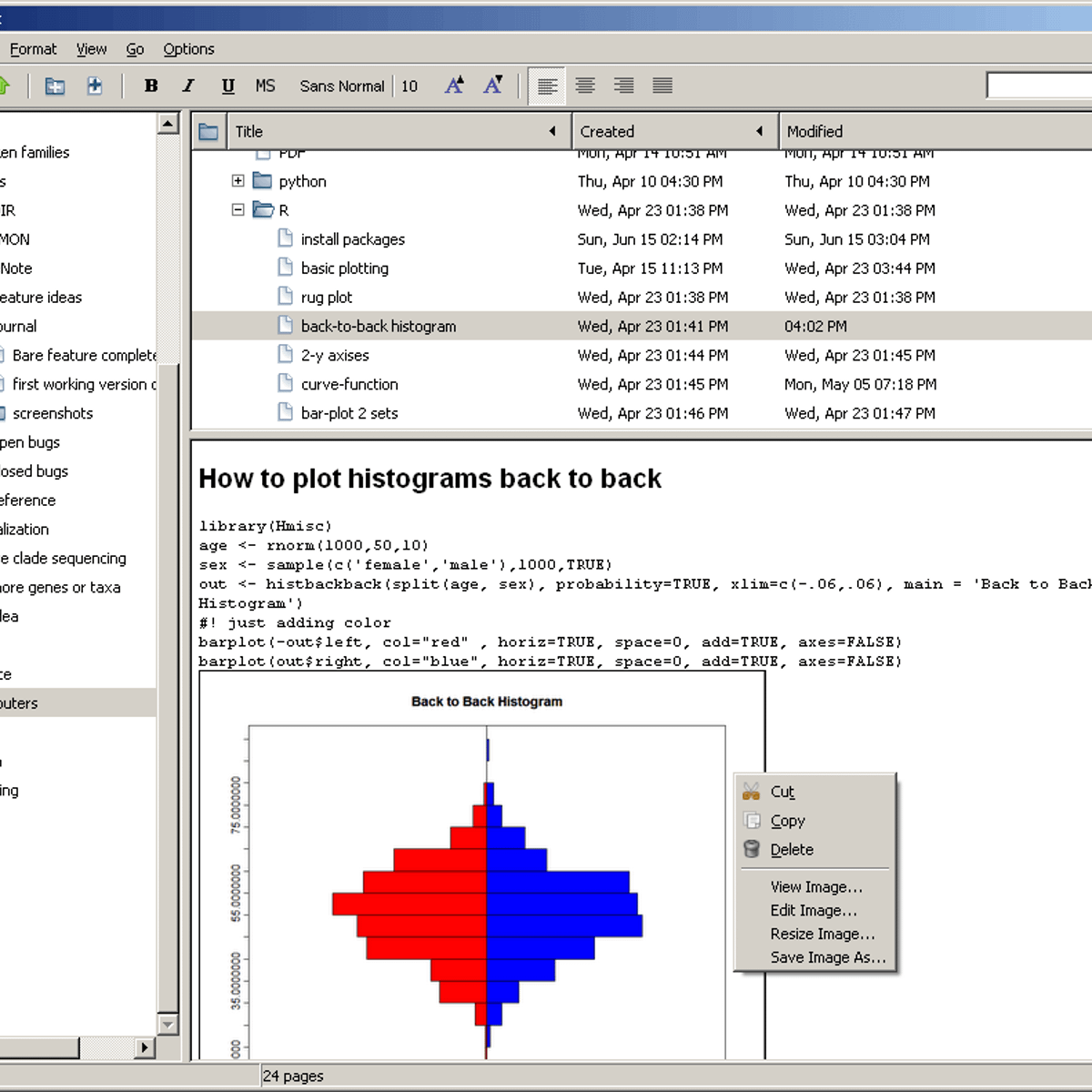The width and height of the screenshot is (1092, 1092).
Task: Click the 24 pages status text
Action: [293, 1077]
